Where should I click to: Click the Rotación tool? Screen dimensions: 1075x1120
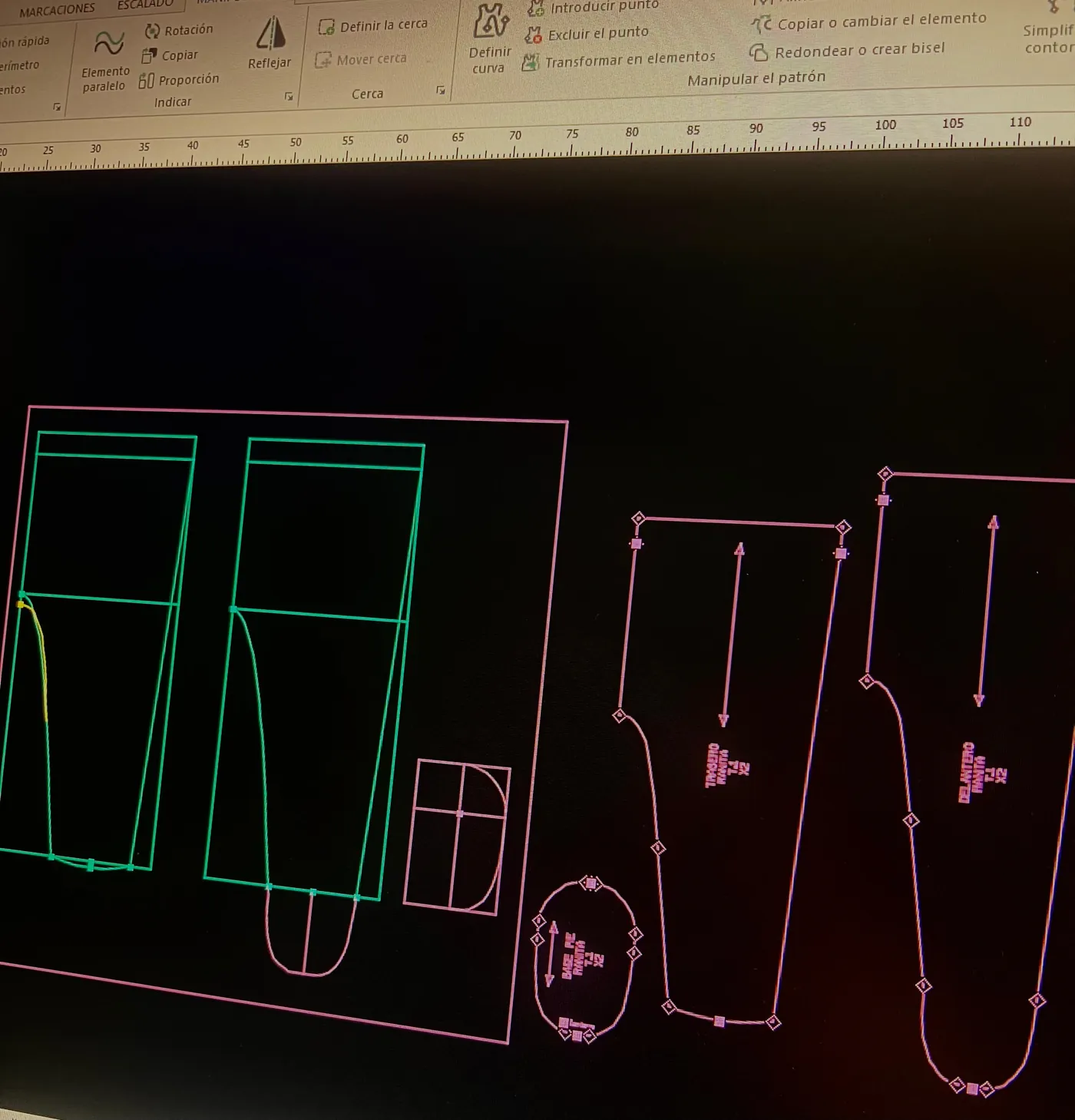pos(179,31)
